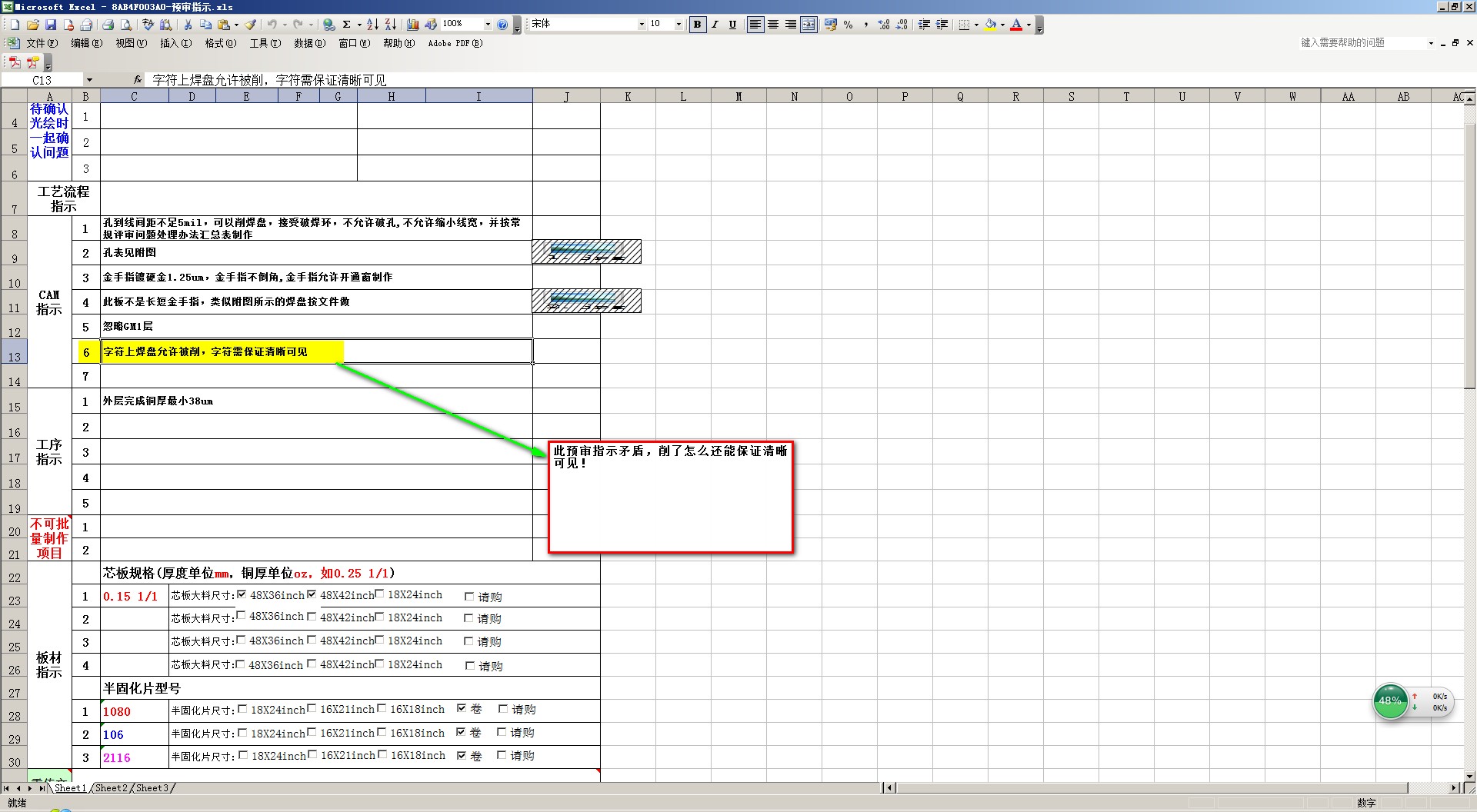Uncheck 48X36inch in the 0.15 1/1 row
The width and height of the screenshot is (1477, 812).
pyautogui.click(x=242, y=594)
